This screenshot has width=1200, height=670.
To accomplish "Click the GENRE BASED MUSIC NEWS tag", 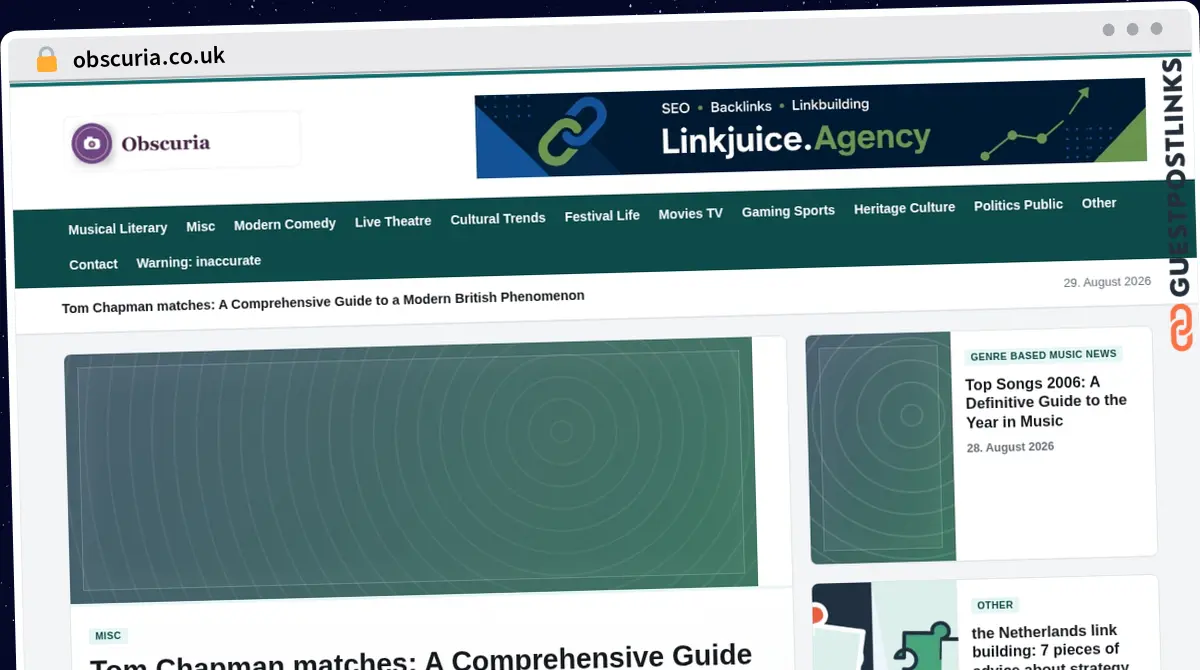I will (x=1043, y=355).
